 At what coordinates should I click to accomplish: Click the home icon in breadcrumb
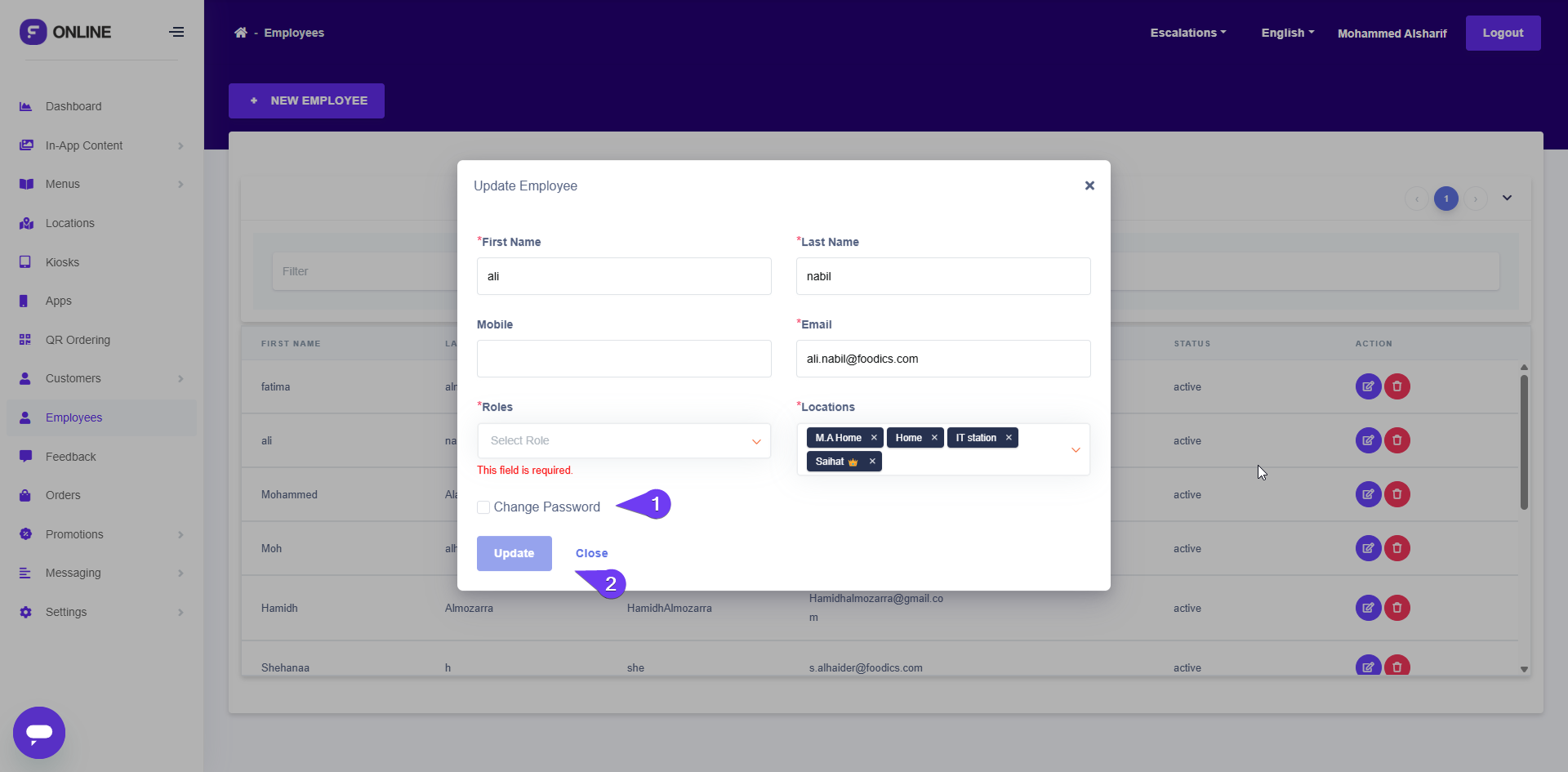pyautogui.click(x=241, y=33)
